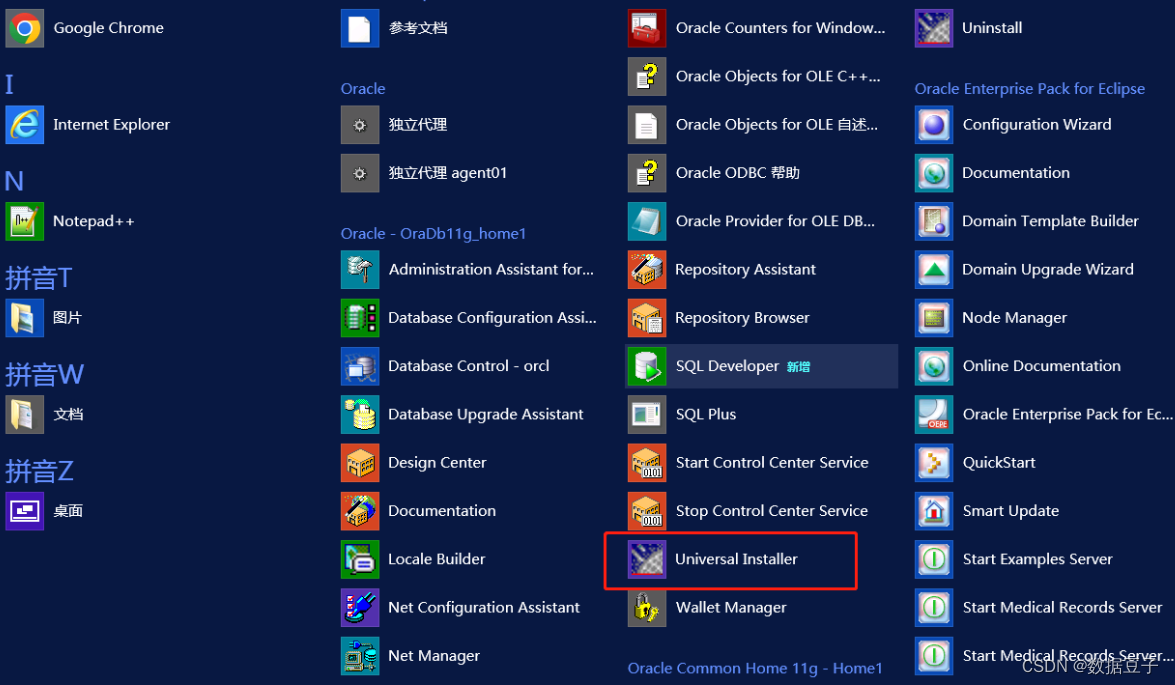
Task: Open SQL Plus icon
Action: (647, 414)
